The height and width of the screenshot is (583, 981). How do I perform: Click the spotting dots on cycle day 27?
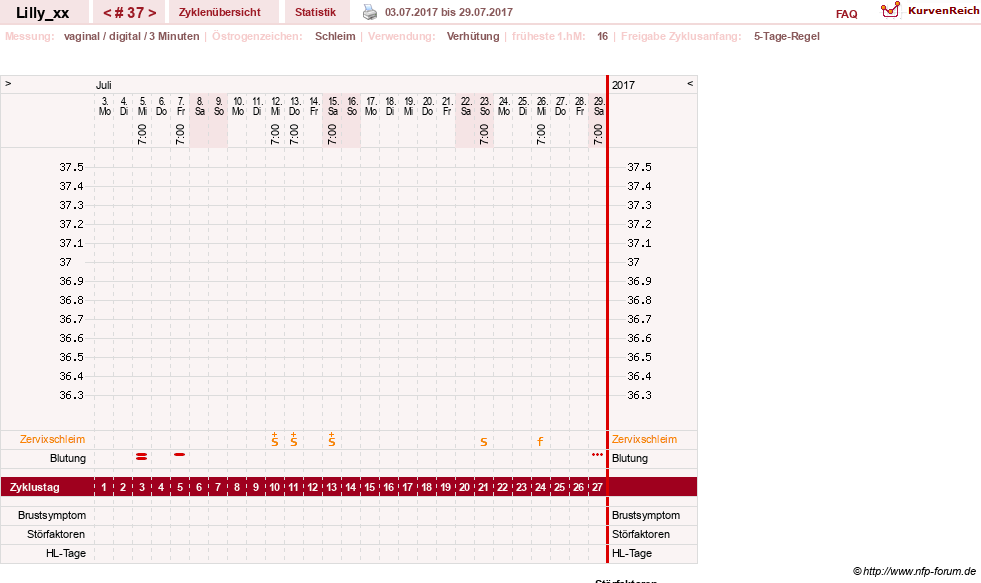pos(597,455)
